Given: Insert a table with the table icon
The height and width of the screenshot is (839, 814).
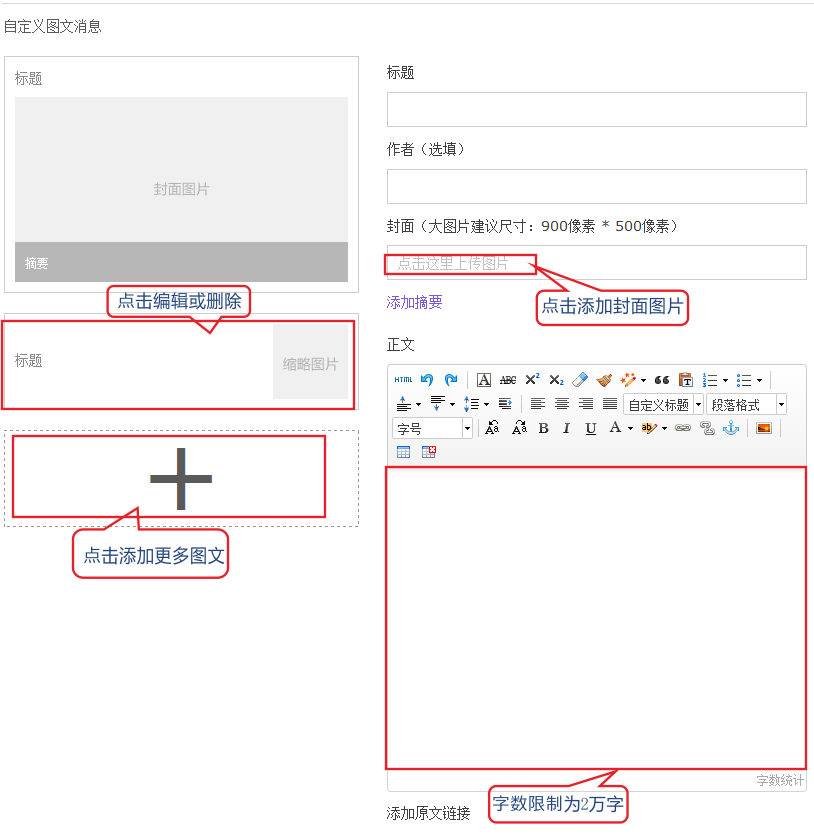Looking at the screenshot, I should (x=404, y=452).
